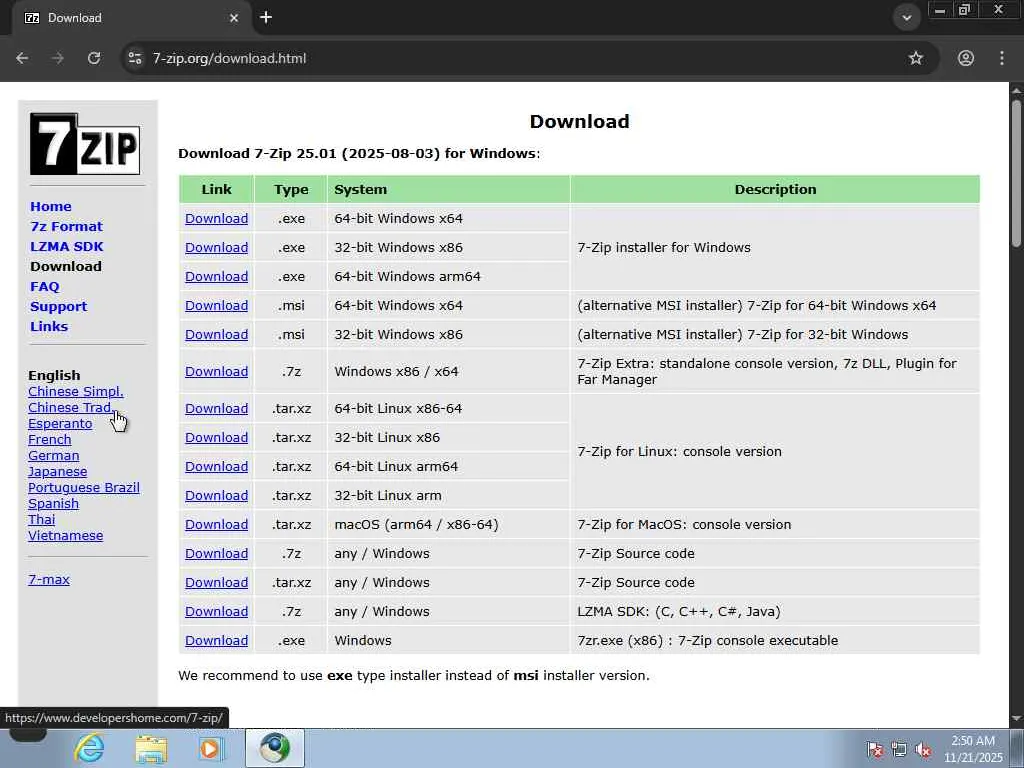Switch language to Chinese Simpl.
Image resolution: width=1024 pixels, height=768 pixels.
tap(76, 392)
